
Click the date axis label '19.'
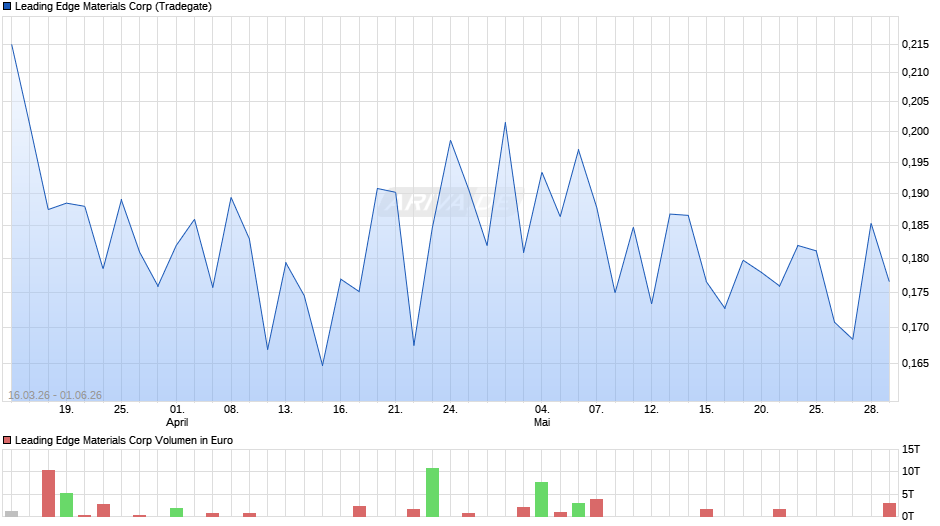point(67,410)
